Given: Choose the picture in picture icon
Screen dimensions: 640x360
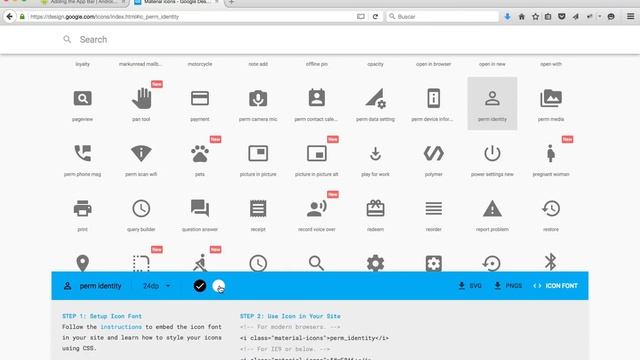Looking at the screenshot, I should tap(258, 153).
